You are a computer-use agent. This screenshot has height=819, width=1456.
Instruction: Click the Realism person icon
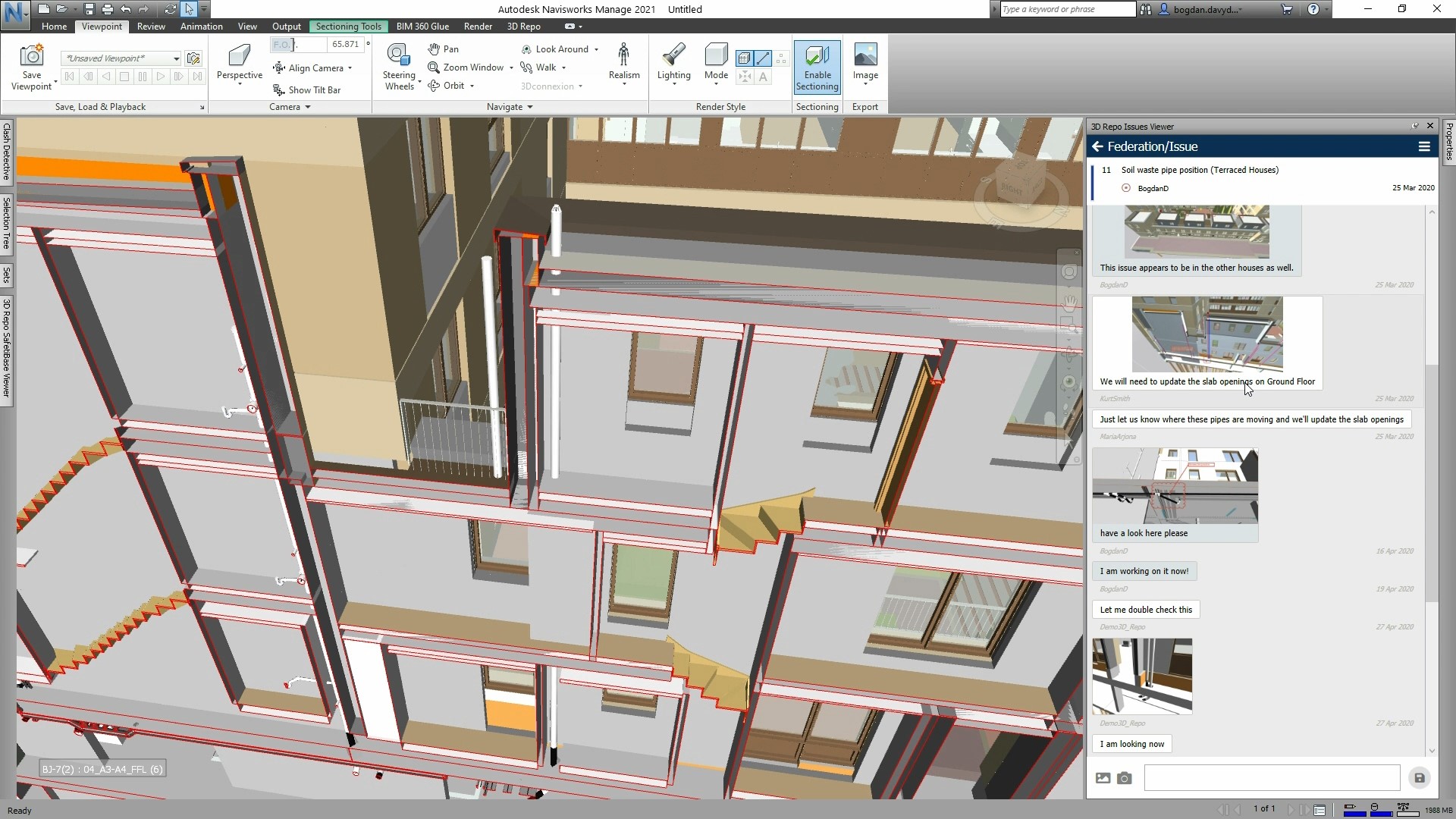(x=623, y=56)
